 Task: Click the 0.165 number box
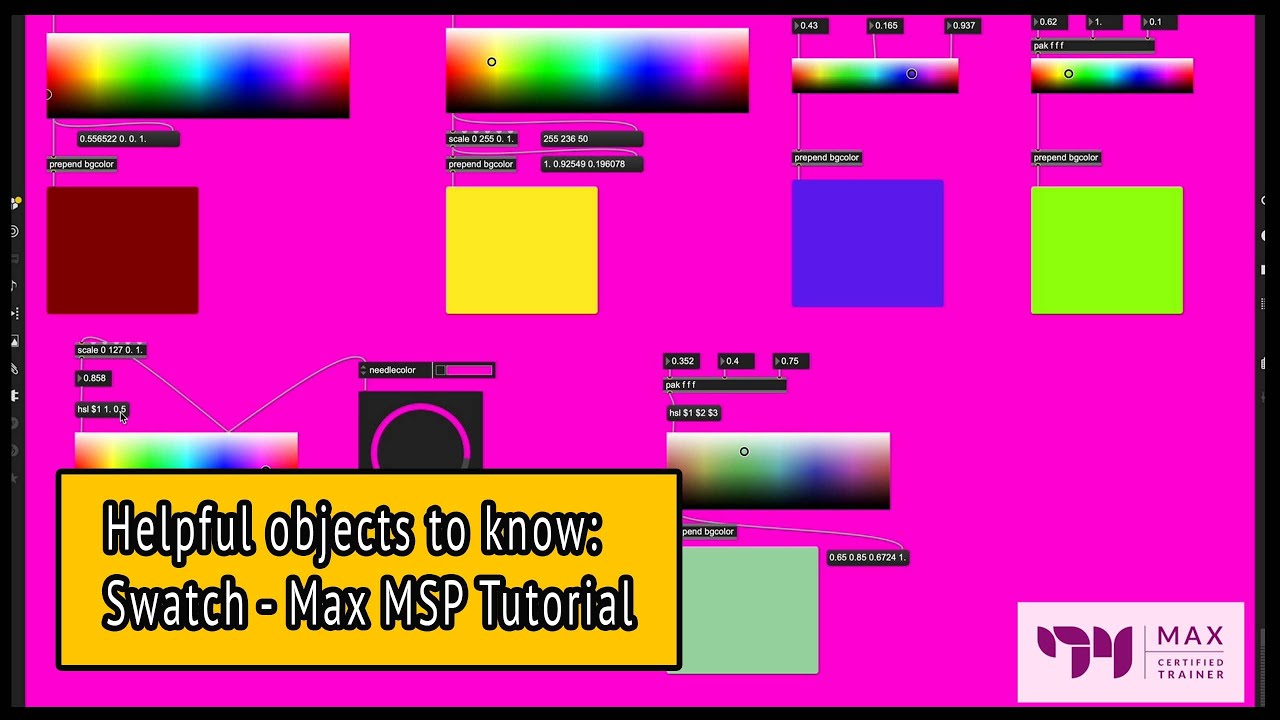(x=883, y=26)
